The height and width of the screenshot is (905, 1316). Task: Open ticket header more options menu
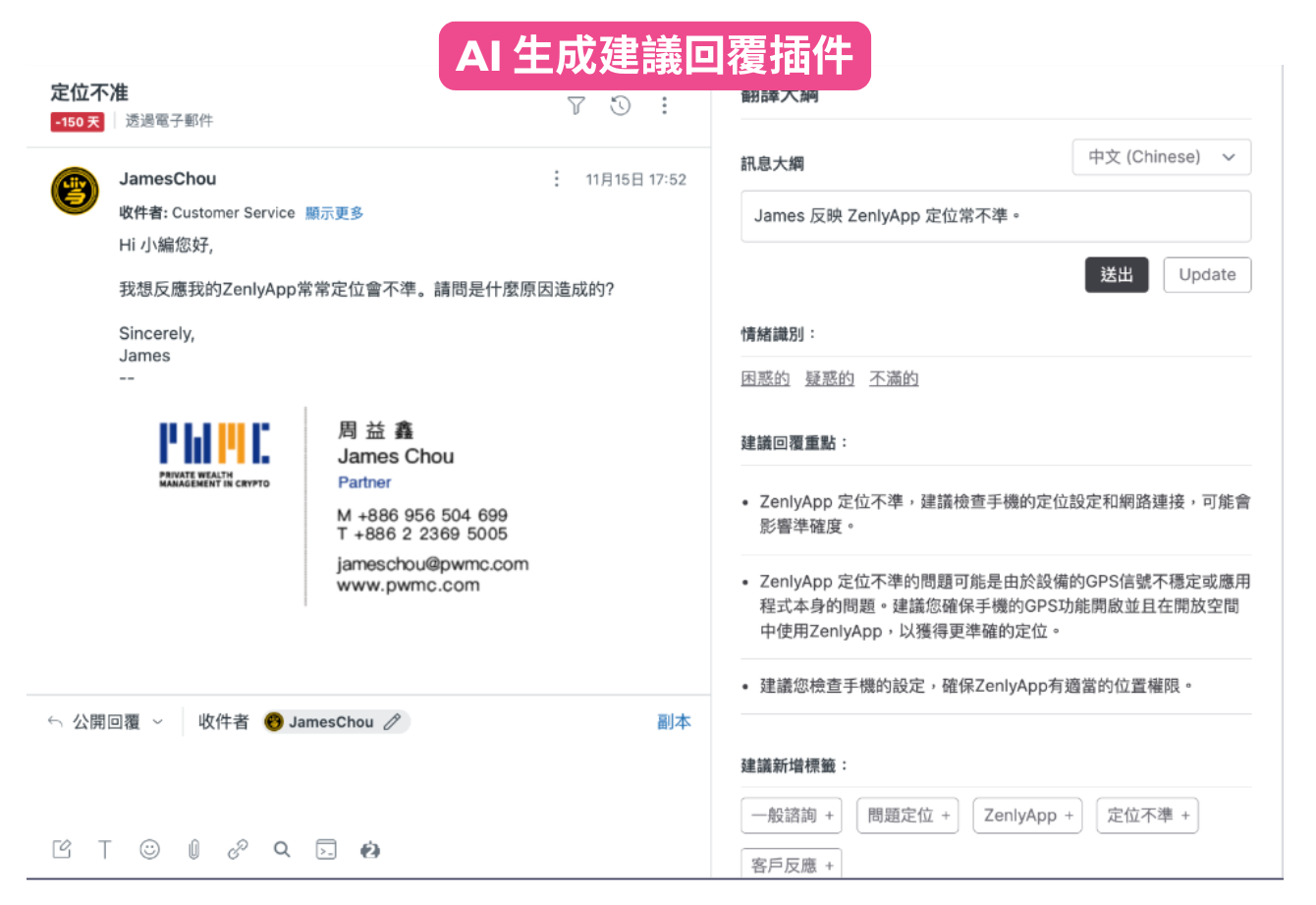pos(665,105)
